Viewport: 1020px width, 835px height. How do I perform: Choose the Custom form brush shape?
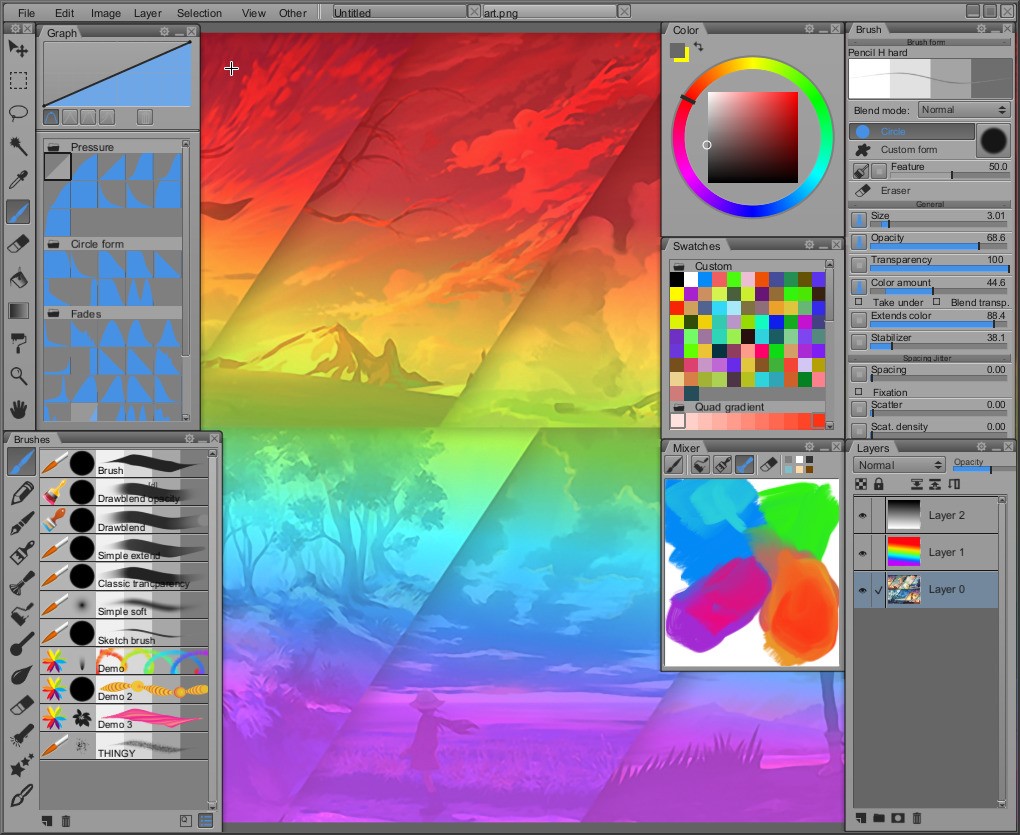click(908, 150)
